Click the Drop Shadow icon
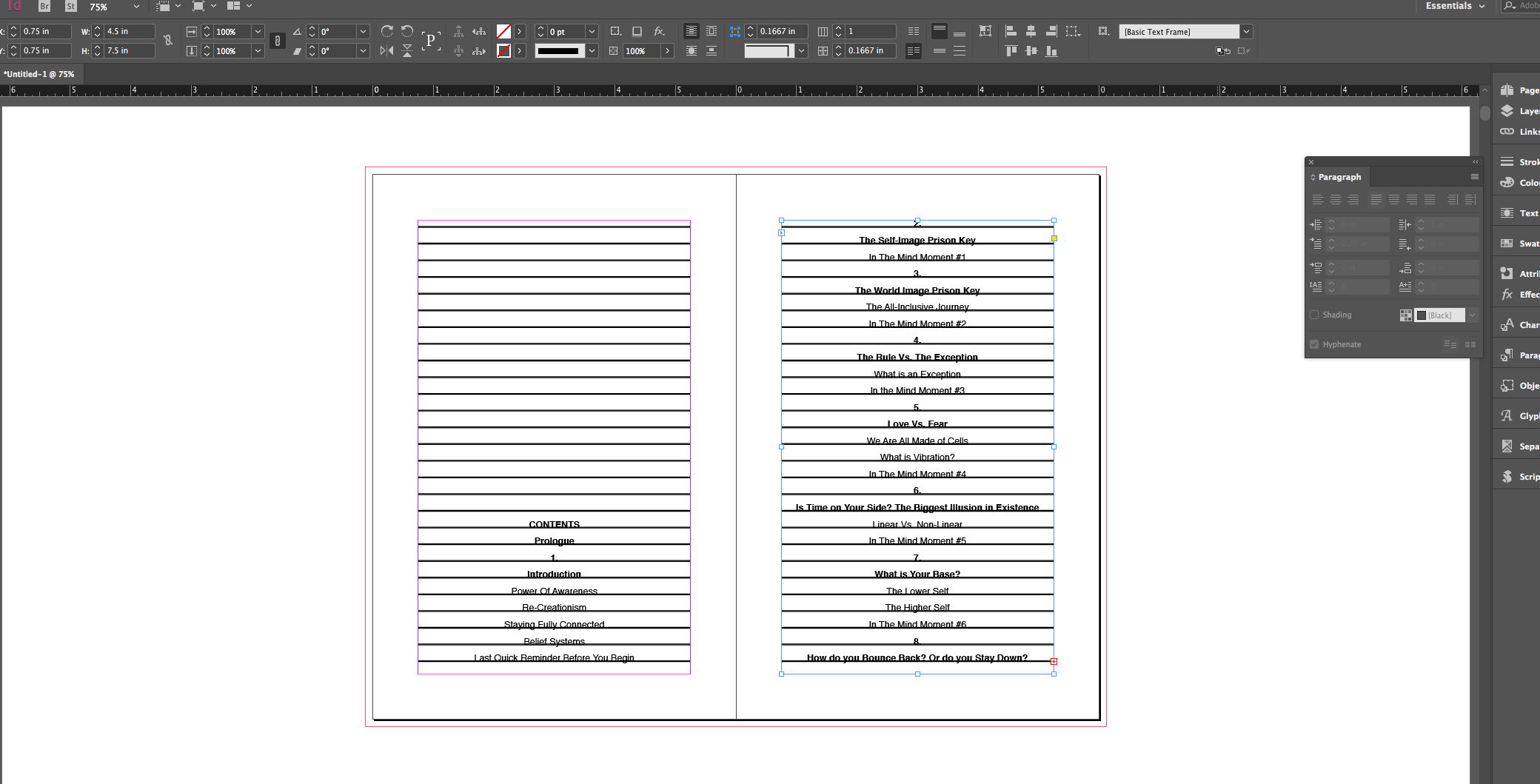1540x784 pixels. (637, 31)
